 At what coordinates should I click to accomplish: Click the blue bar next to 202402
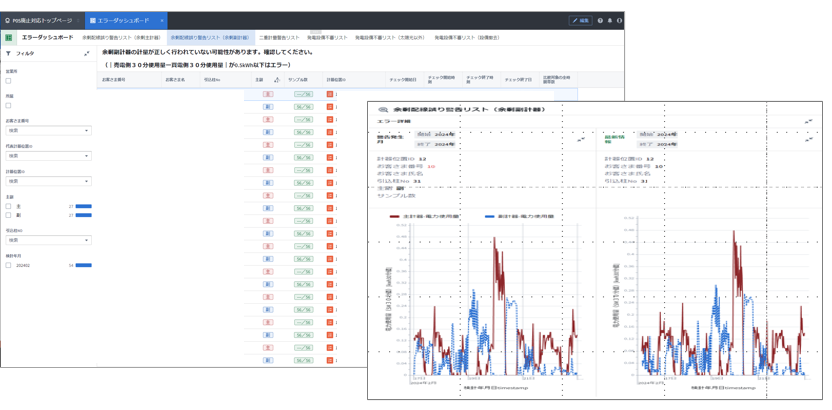(x=84, y=266)
